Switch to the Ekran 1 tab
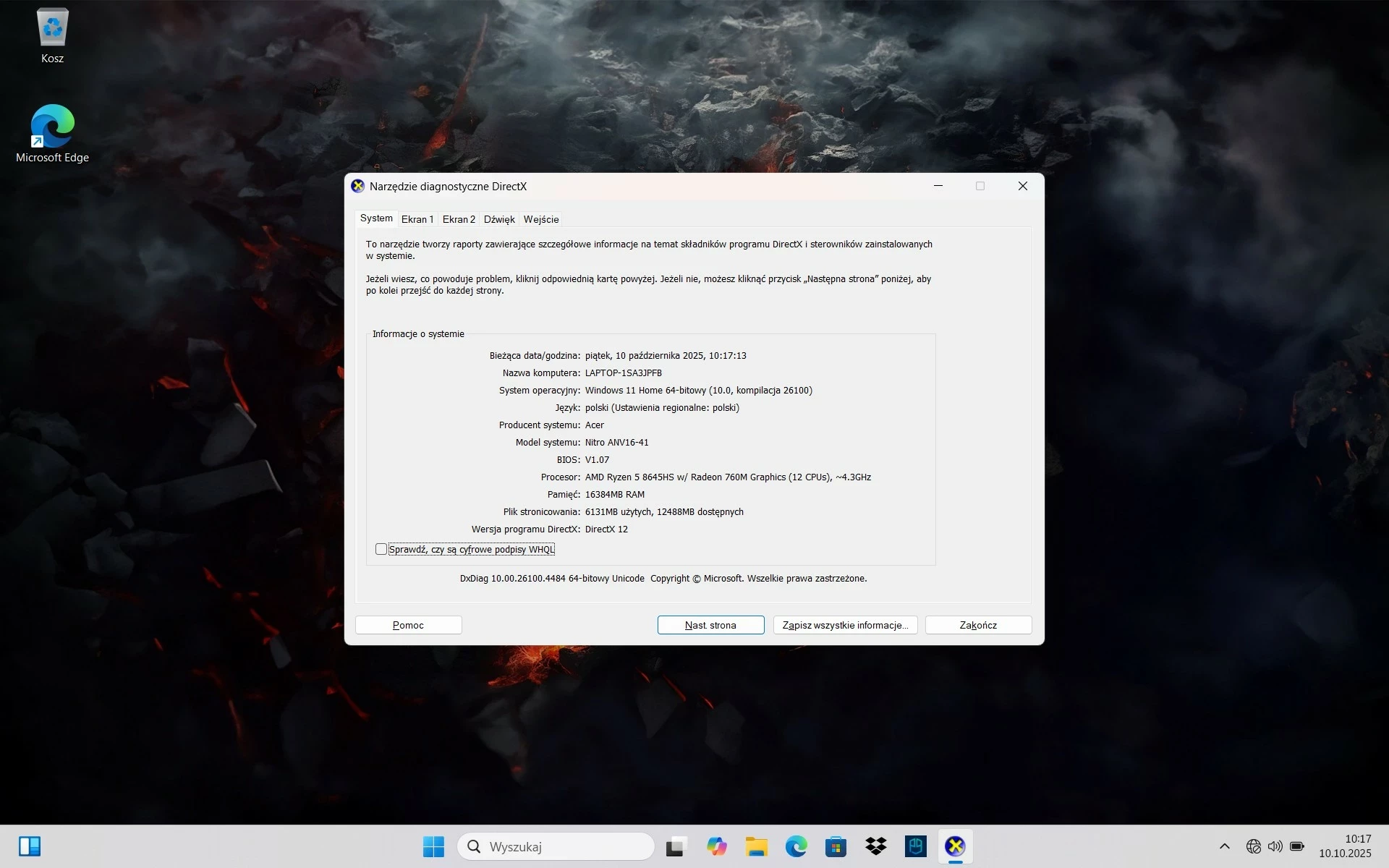 pos(417,219)
